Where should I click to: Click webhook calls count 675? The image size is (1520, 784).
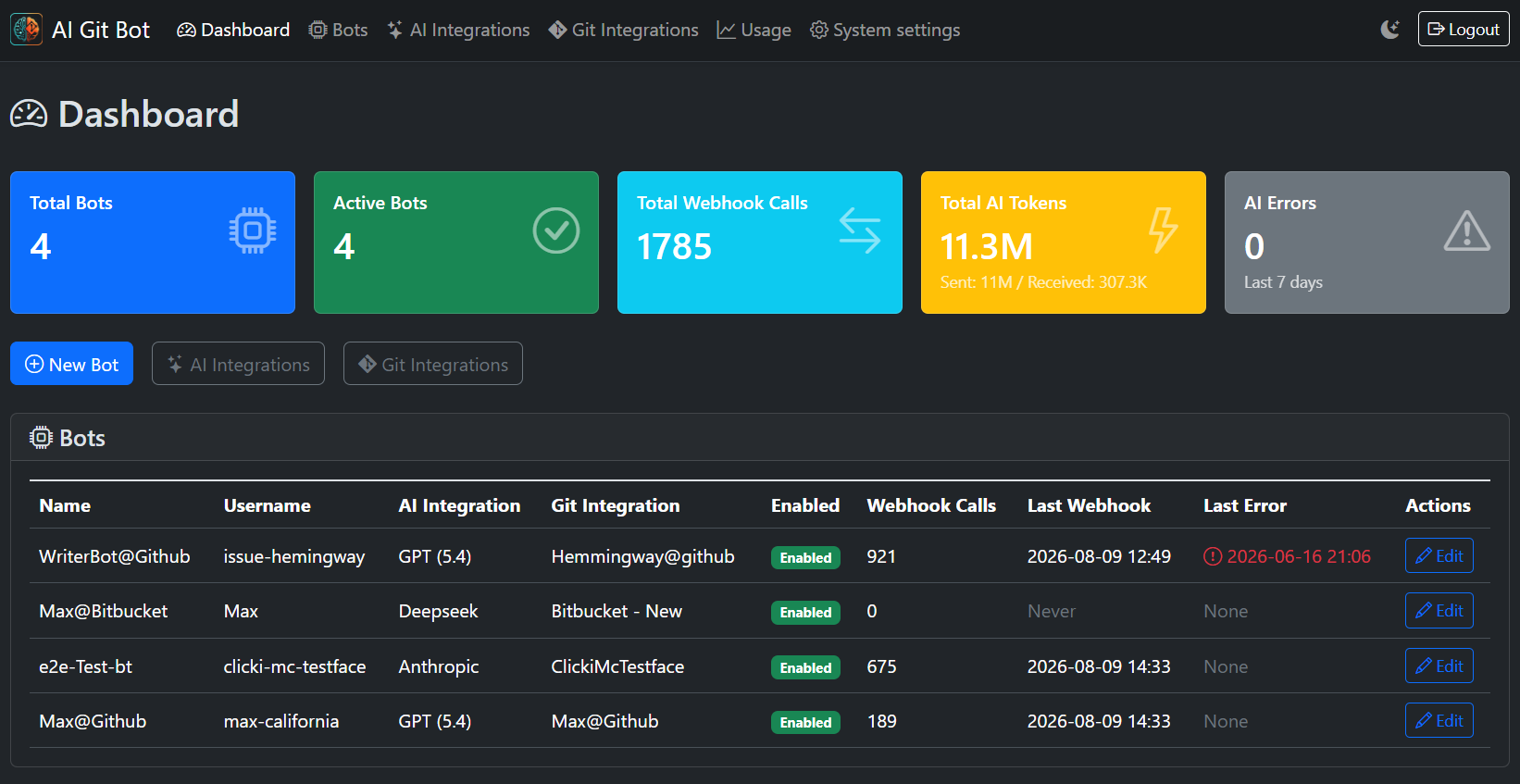pyautogui.click(x=881, y=666)
